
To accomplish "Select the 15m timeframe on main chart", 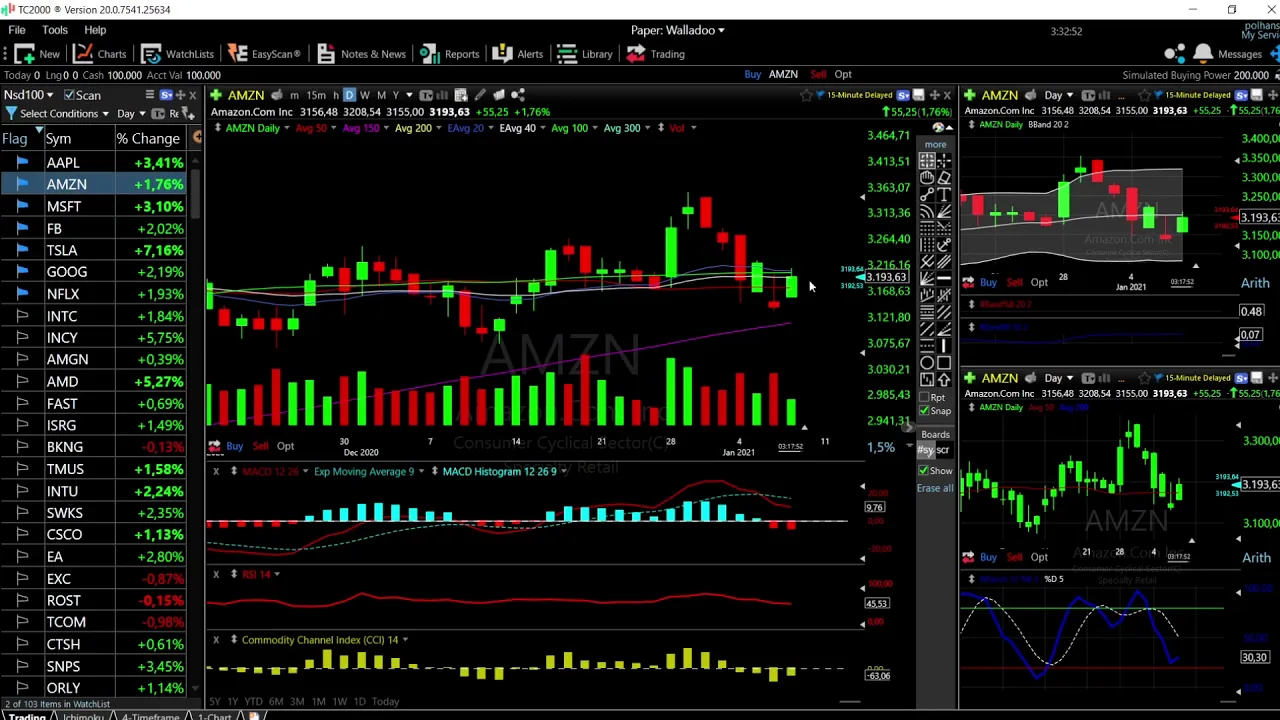I will click(316, 95).
